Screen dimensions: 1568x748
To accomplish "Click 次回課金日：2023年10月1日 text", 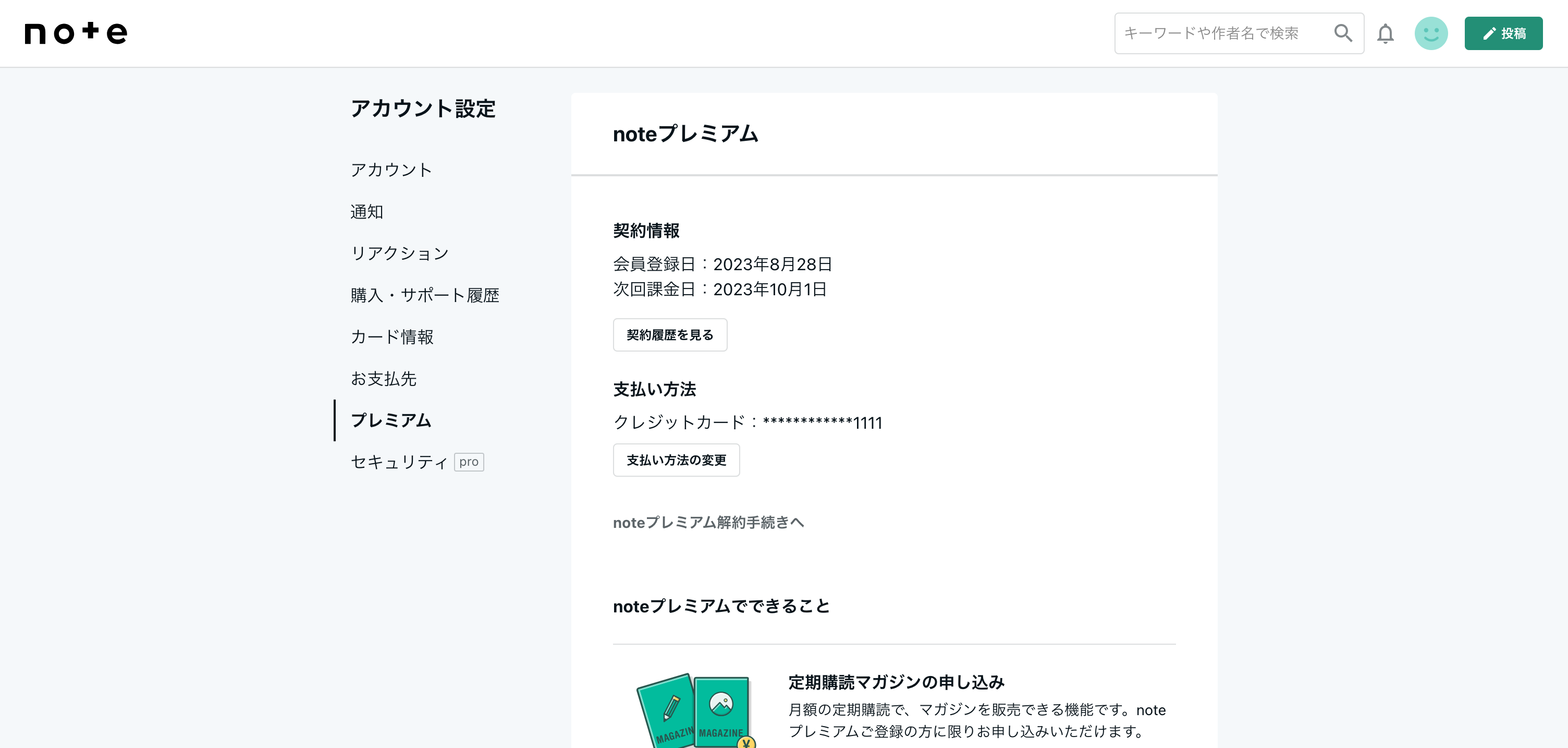I will (x=719, y=289).
